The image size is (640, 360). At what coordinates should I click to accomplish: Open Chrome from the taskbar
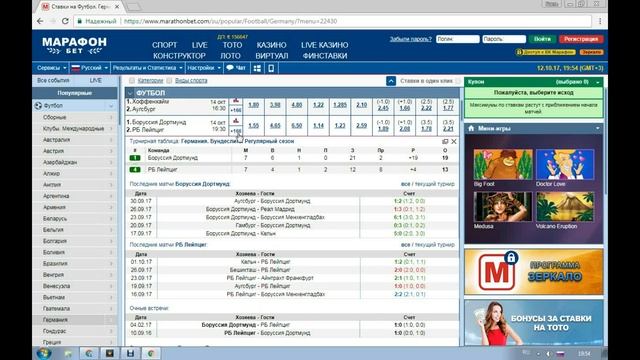click(x=151, y=353)
